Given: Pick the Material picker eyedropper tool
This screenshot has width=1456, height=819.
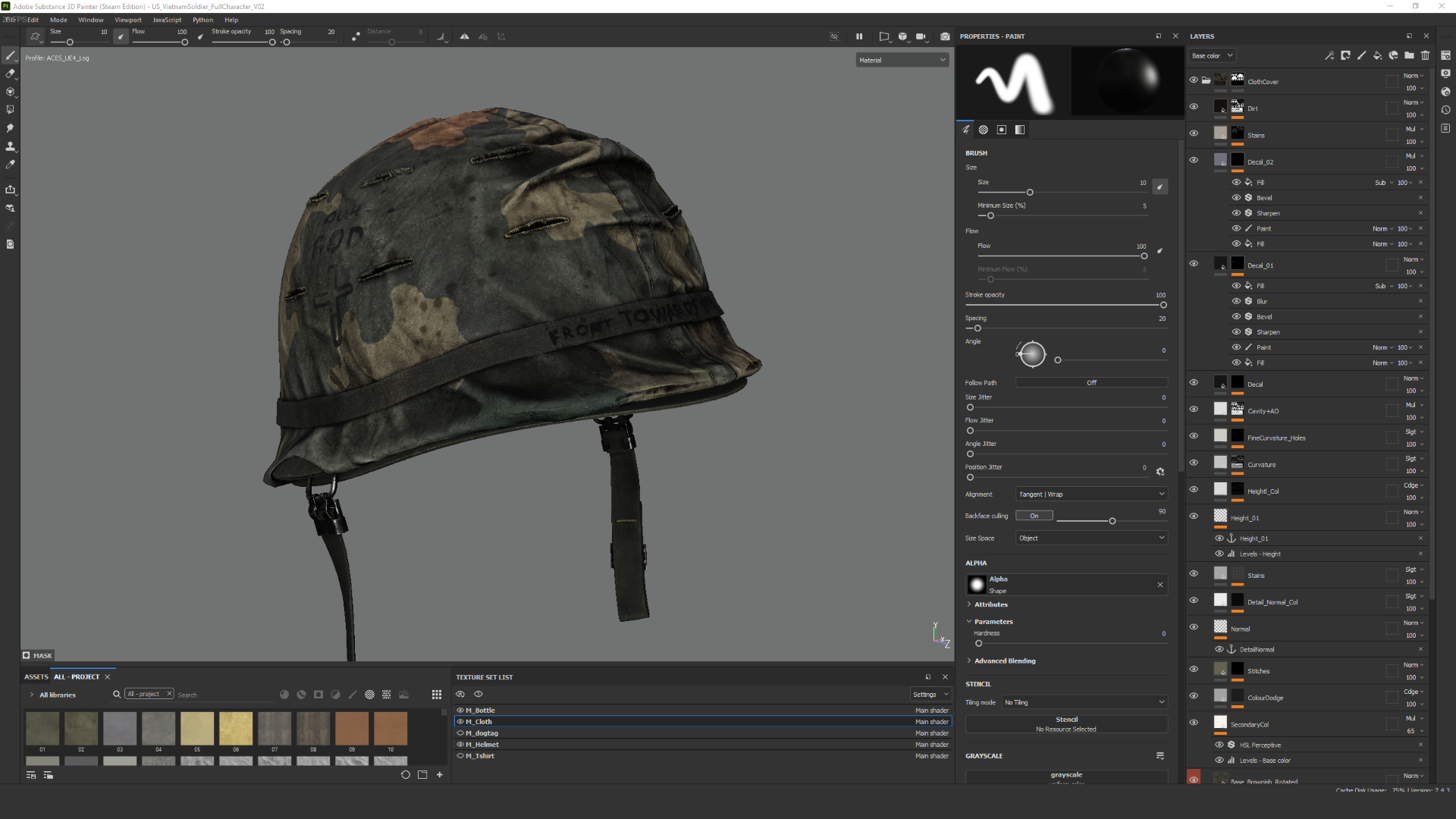Looking at the screenshot, I should [10, 165].
